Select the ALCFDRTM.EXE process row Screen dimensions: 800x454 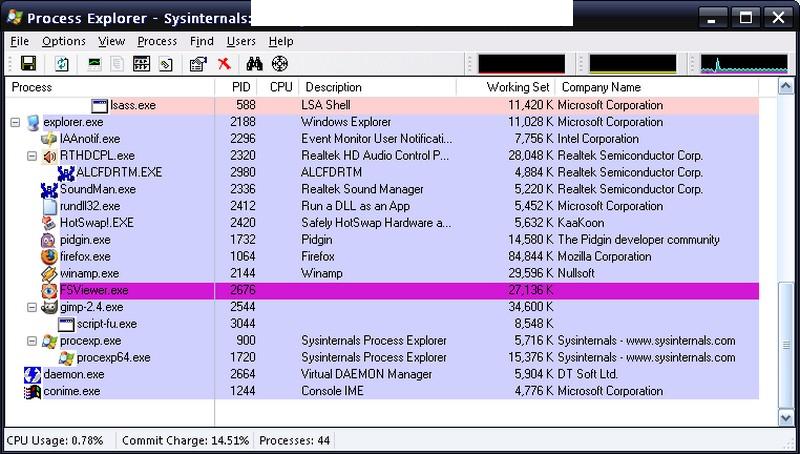click(382, 173)
